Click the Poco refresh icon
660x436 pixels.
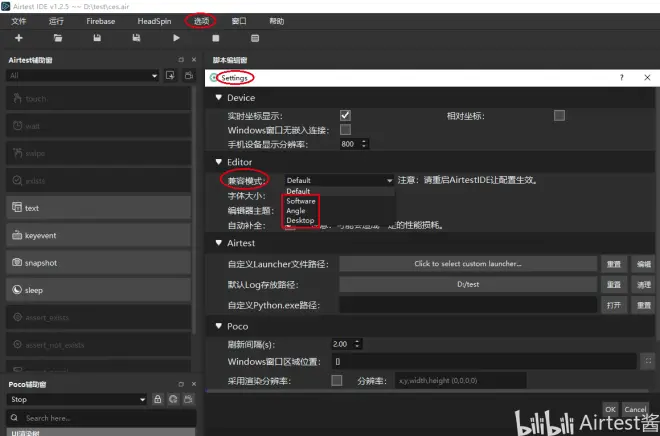pyautogui.click(x=173, y=399)
